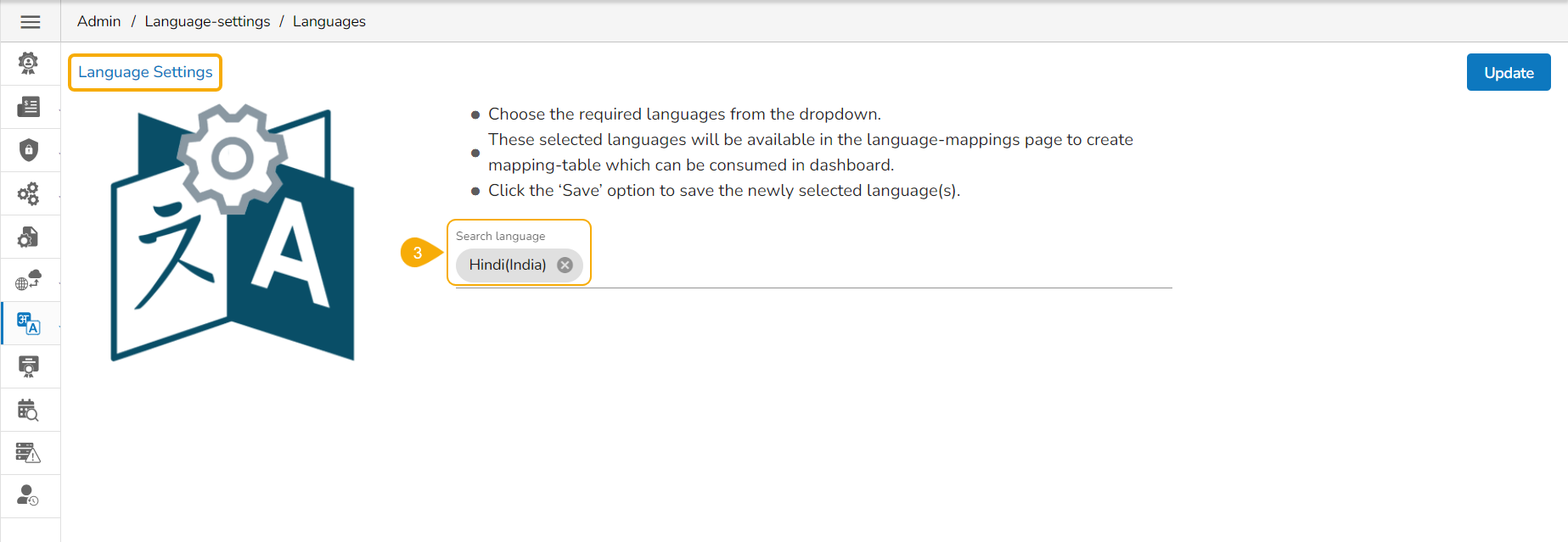Viewport: 1568px width, 542px height.
Task: Click the globe and cloud sync icon
Action: pyautogui.click(x=29, y=280)
